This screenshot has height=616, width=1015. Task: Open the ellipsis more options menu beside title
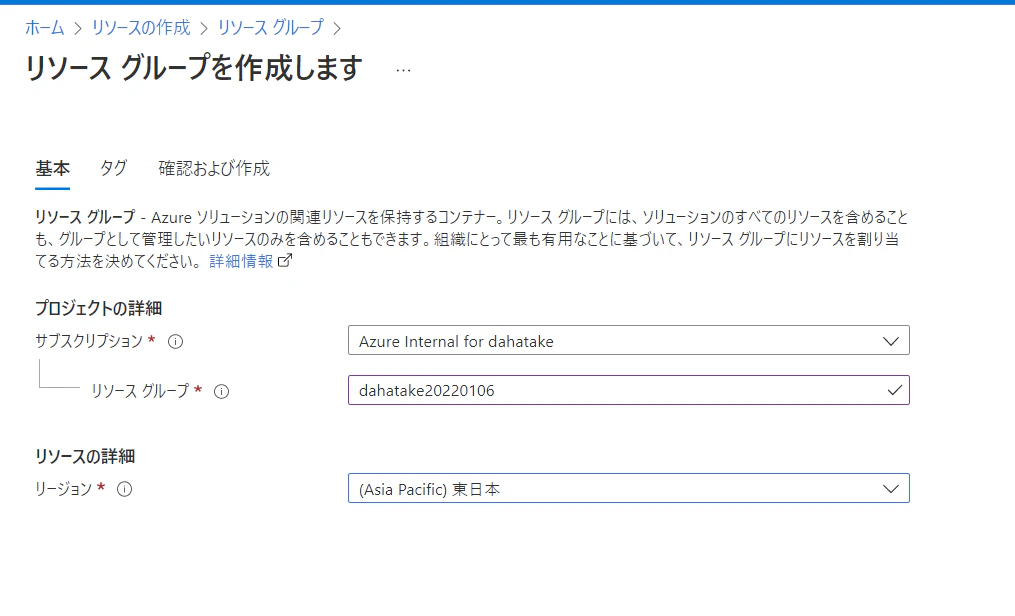(403, 70)
